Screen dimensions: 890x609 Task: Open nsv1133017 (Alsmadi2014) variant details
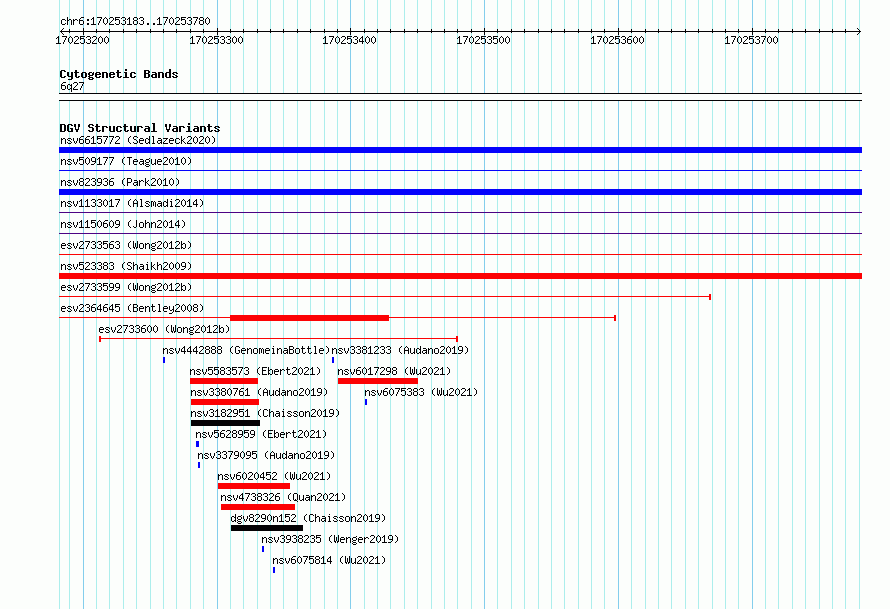[132, 203]
